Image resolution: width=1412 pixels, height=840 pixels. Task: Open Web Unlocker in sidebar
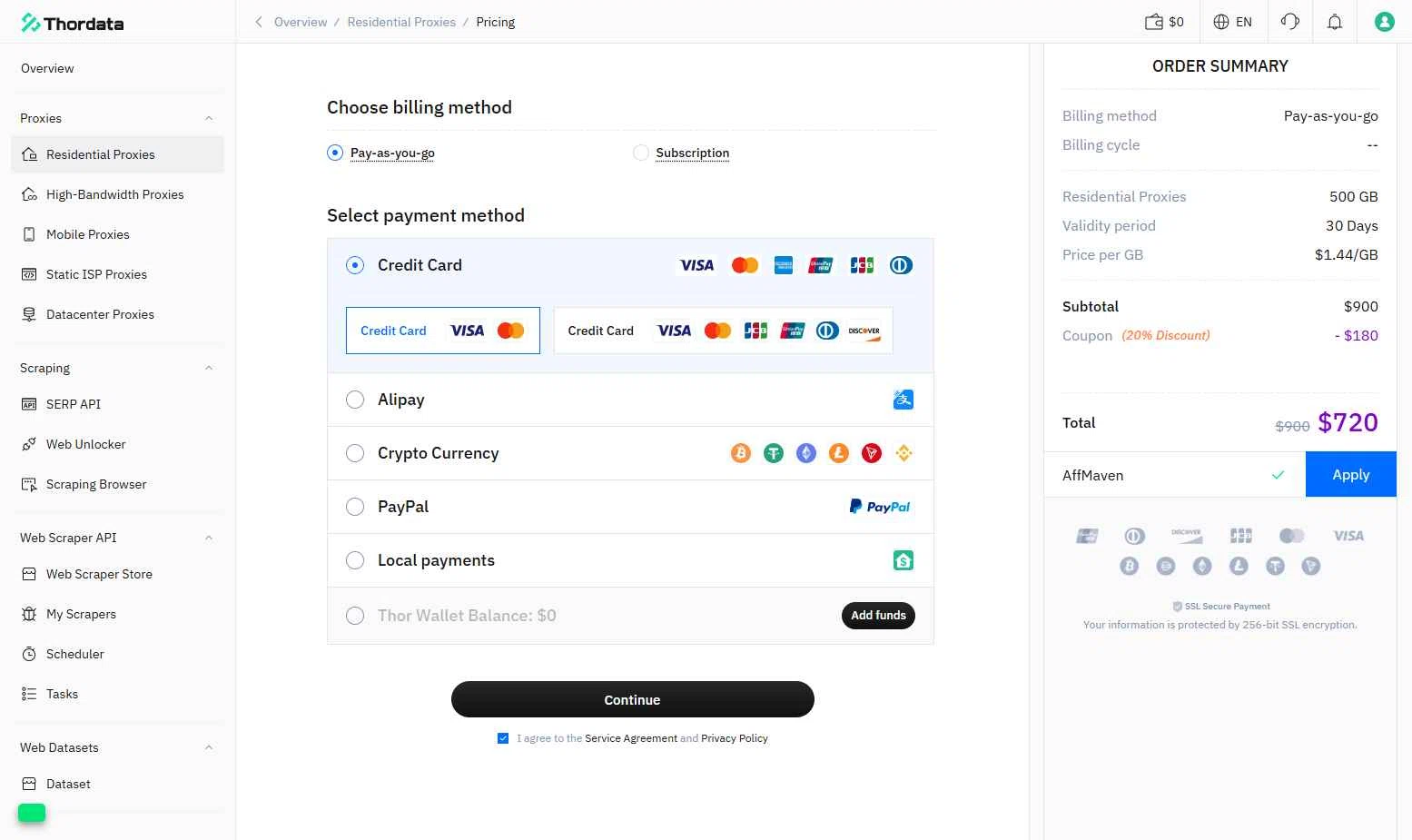coord(117,444)
